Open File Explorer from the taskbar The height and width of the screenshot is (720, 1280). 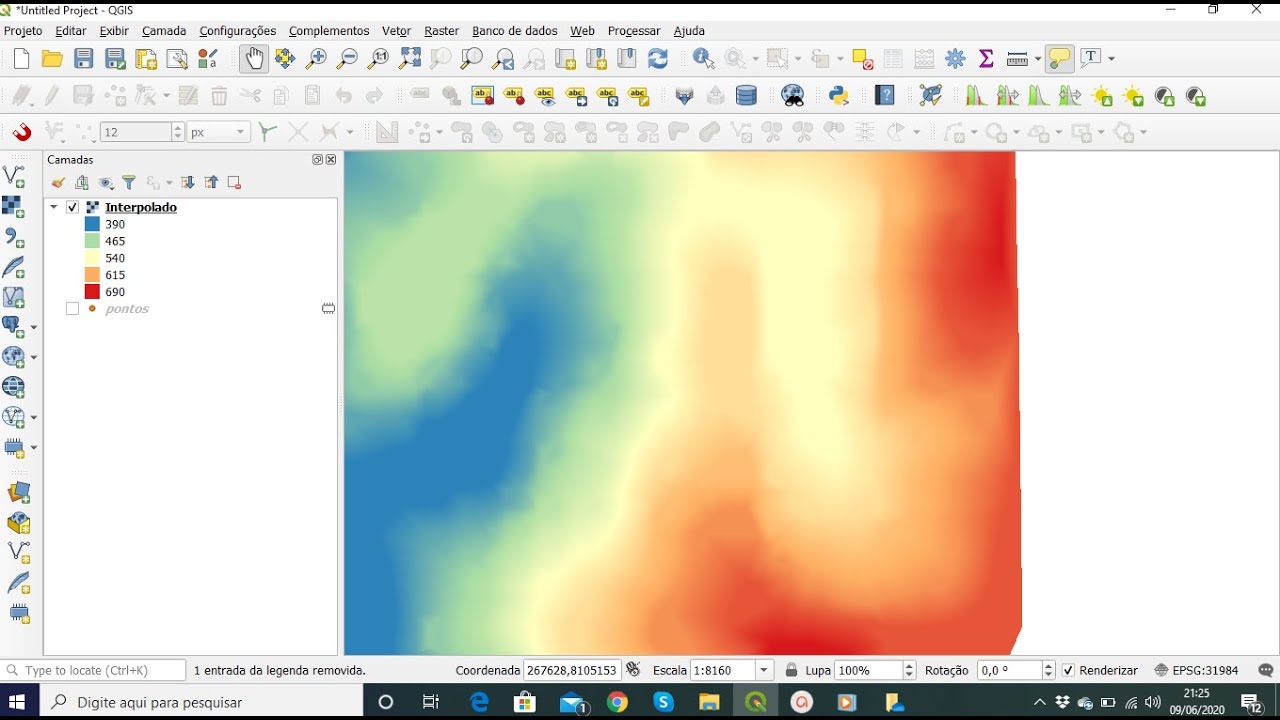pyautogui.click(x=709, y=702)
